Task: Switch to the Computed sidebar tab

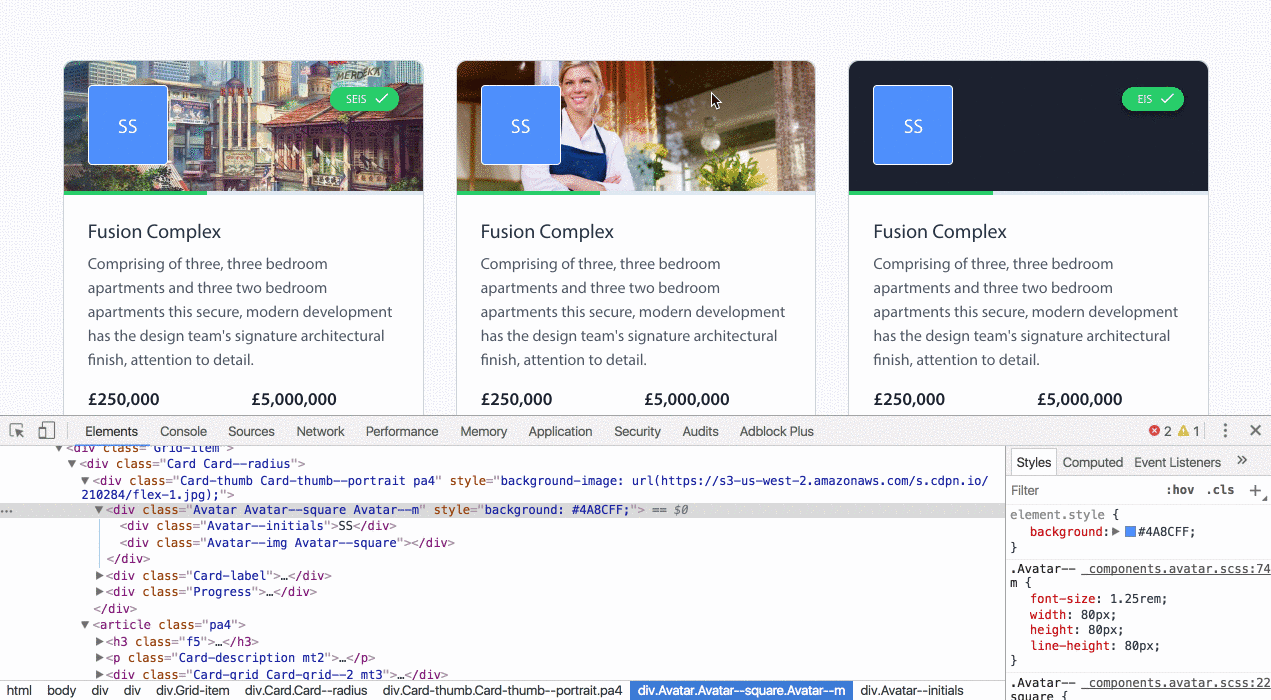Action: pyautogui.click(x=1093, y=462)
